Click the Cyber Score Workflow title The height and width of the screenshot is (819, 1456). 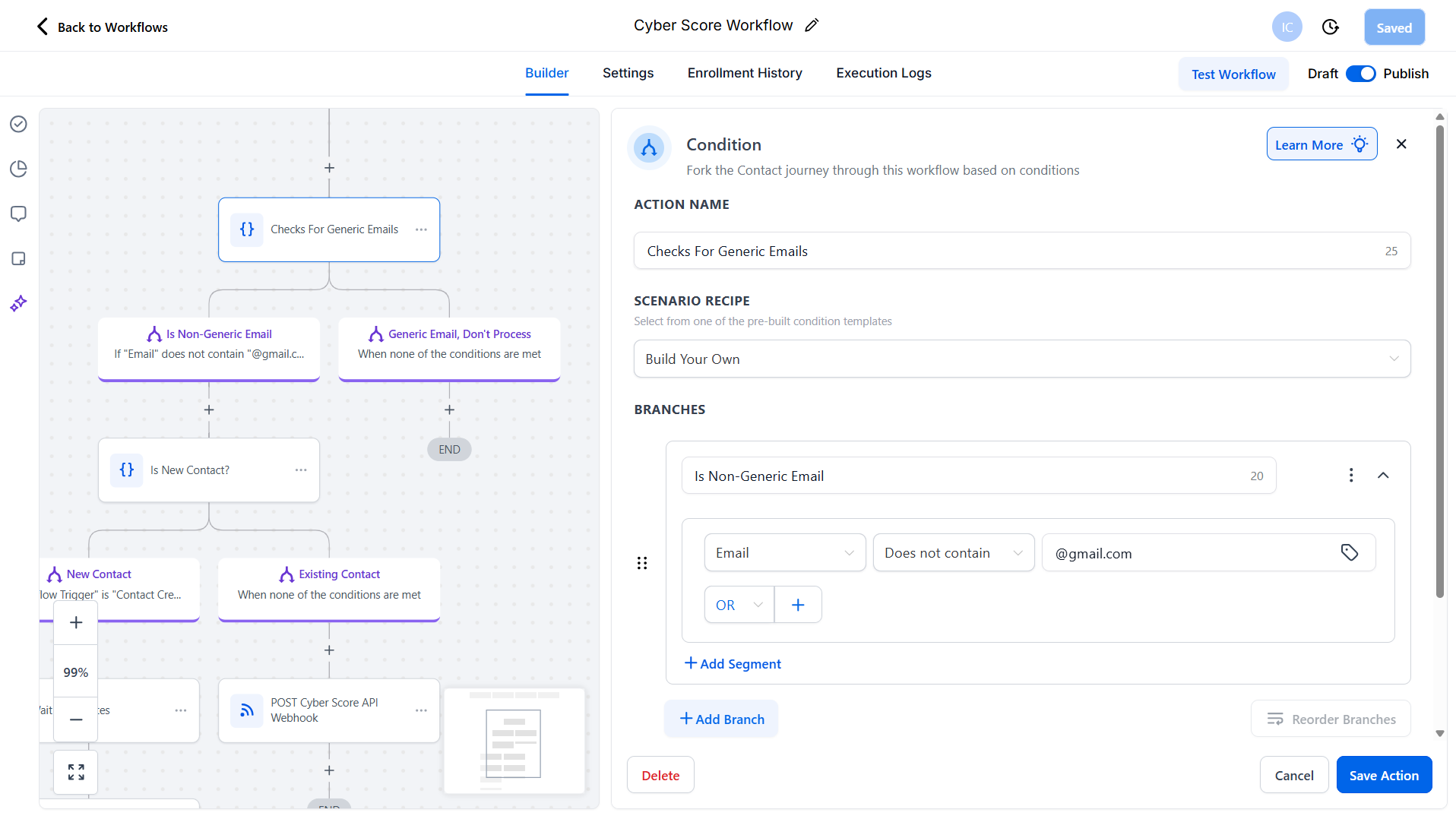713,25
